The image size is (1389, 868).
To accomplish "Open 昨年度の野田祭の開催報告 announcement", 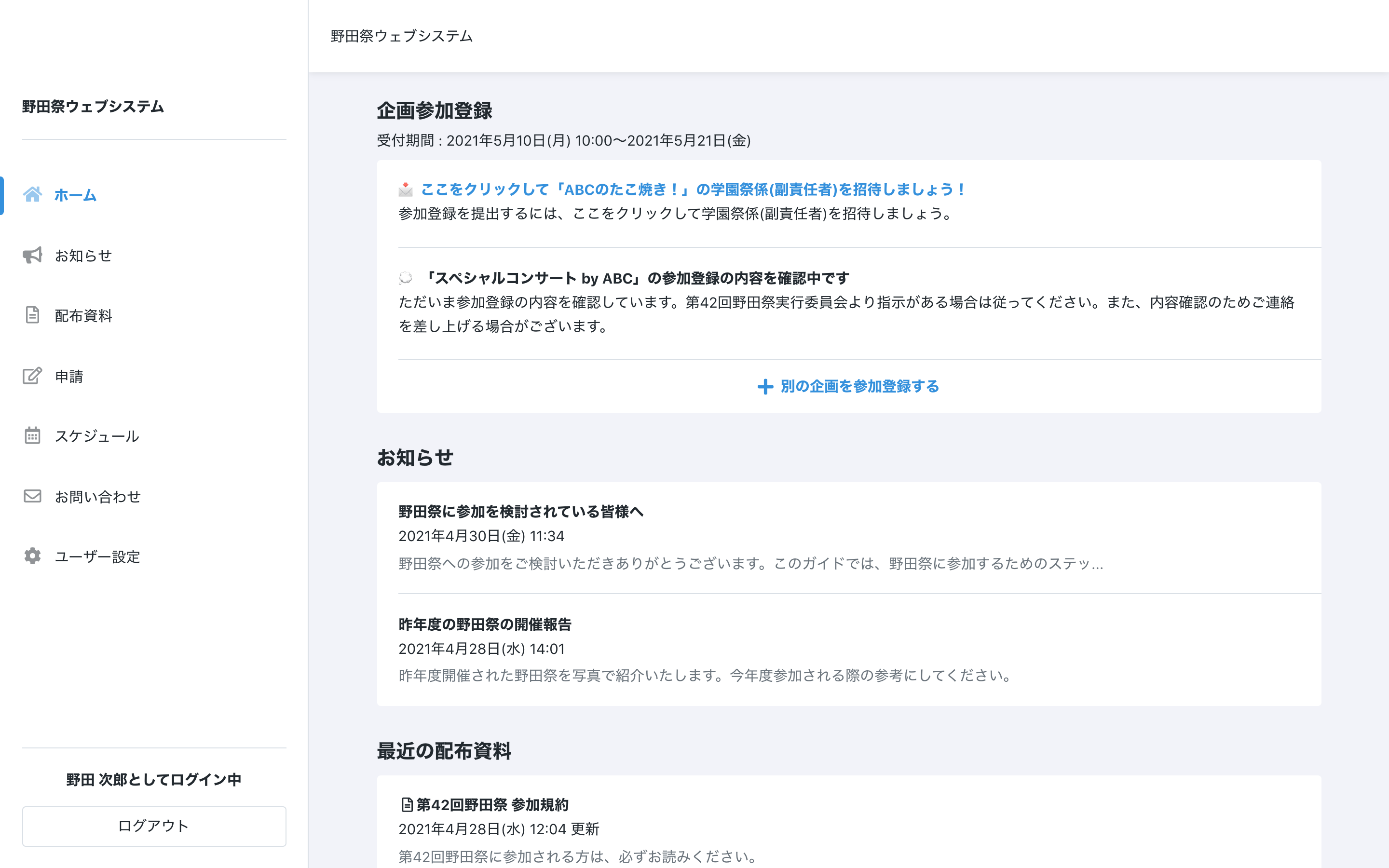I will pyautogui.click(x=485, y=624).
